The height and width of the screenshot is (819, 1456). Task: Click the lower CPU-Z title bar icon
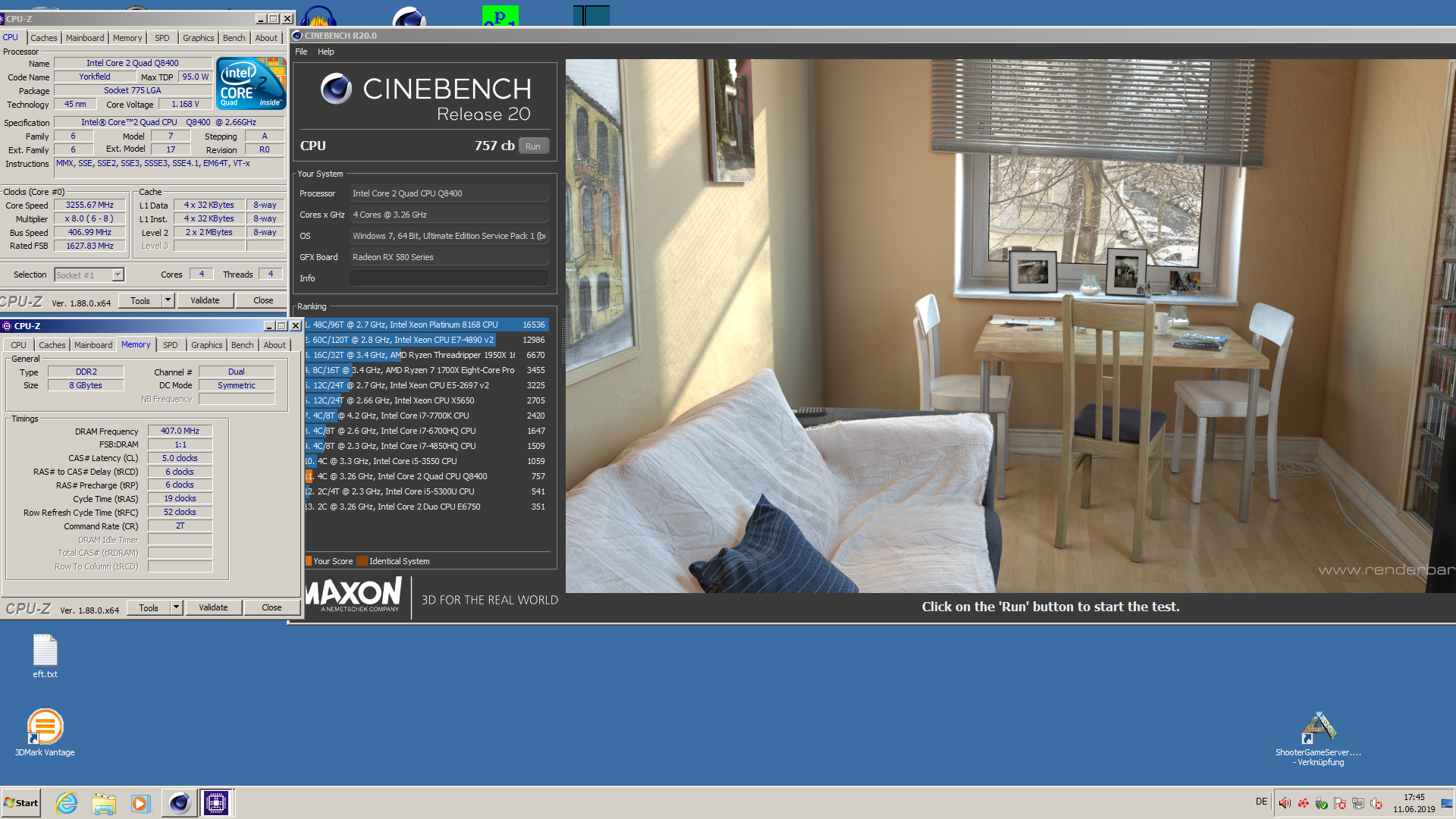(x=7, y=326)
